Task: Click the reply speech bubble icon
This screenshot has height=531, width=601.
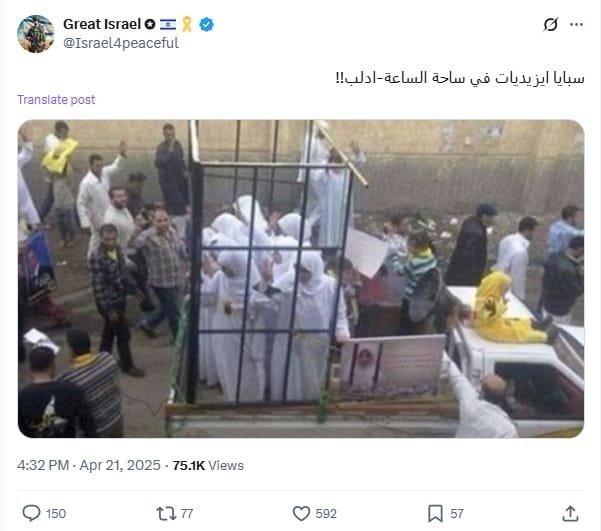Action: point(31,513)
